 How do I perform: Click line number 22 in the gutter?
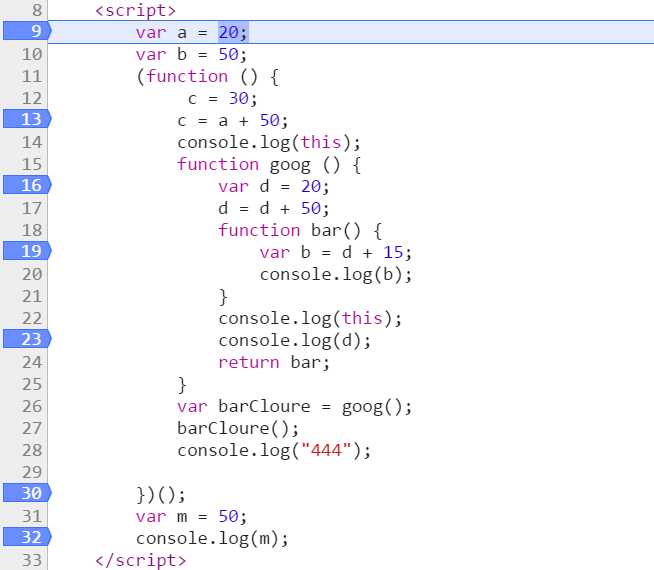pos(32,318)
